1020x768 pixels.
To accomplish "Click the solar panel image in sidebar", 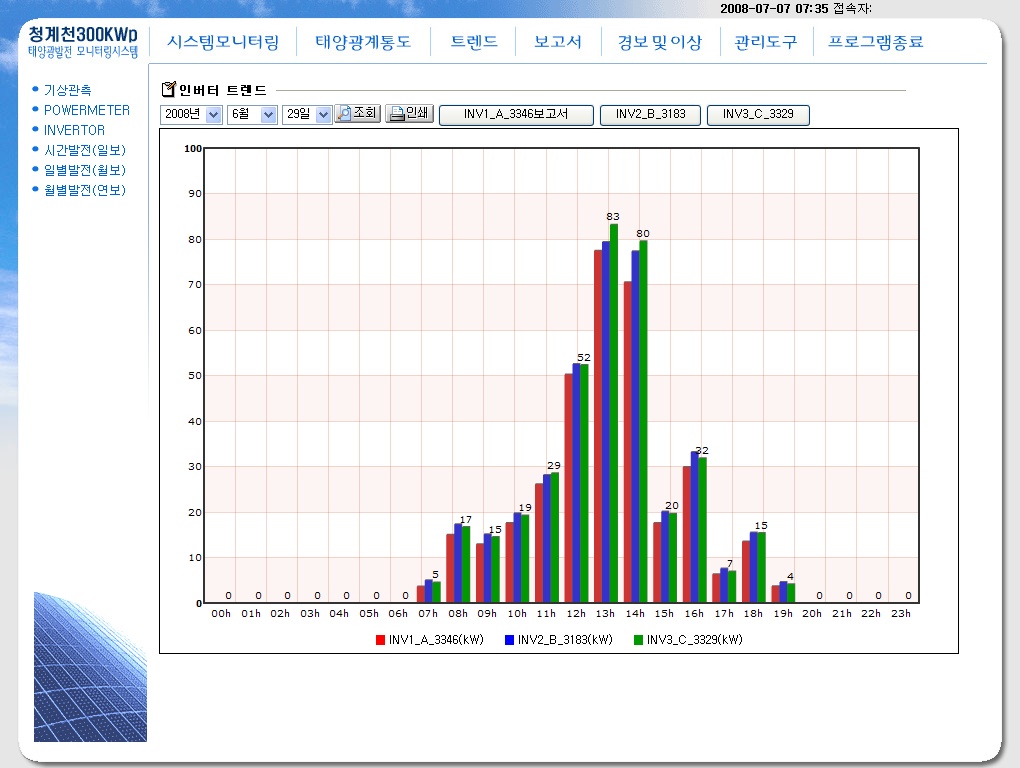I will pyautogui.click(x=90, y=667).
